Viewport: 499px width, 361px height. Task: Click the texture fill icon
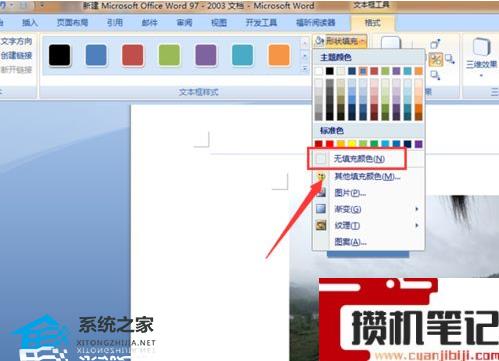[x=321, y=225]
